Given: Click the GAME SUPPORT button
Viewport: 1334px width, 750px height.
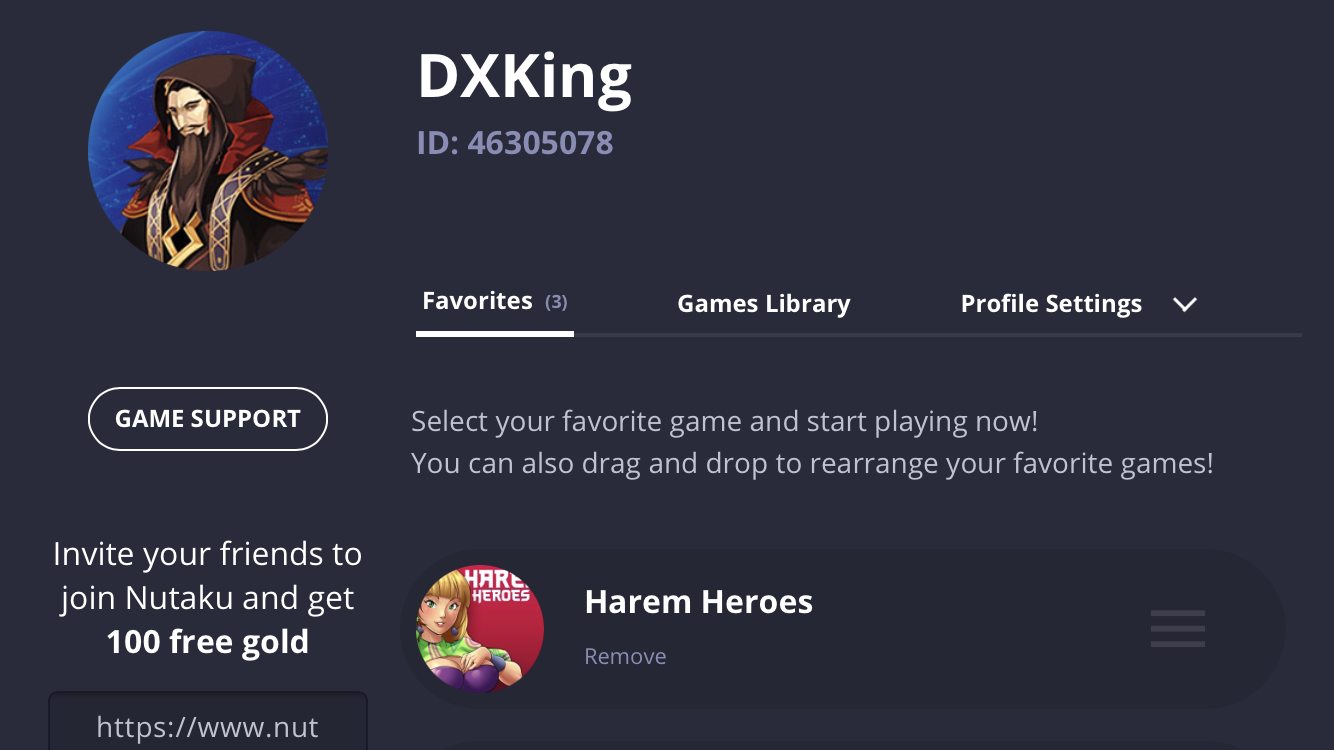Looking at the screenshot, I should [208, 419].
